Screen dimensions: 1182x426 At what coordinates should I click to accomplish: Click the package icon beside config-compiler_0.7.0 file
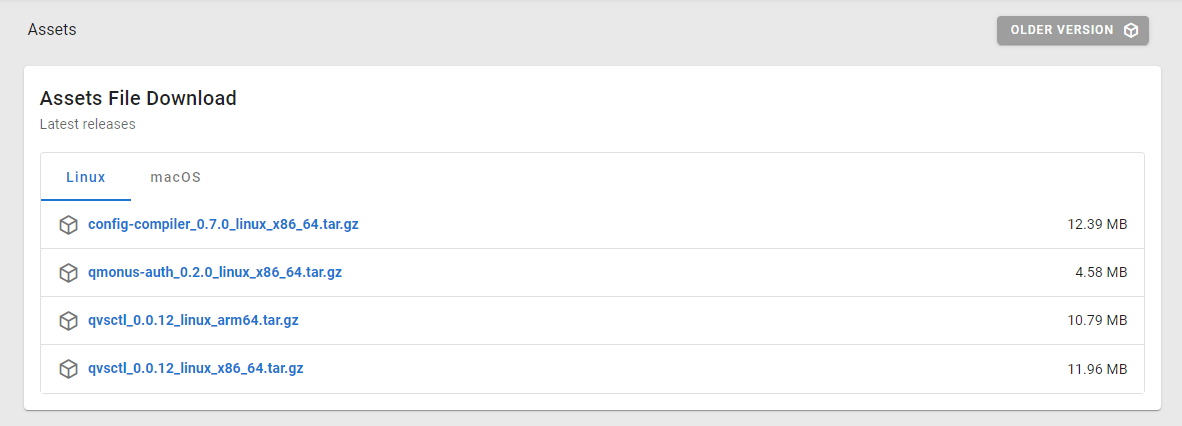point(68,225)
